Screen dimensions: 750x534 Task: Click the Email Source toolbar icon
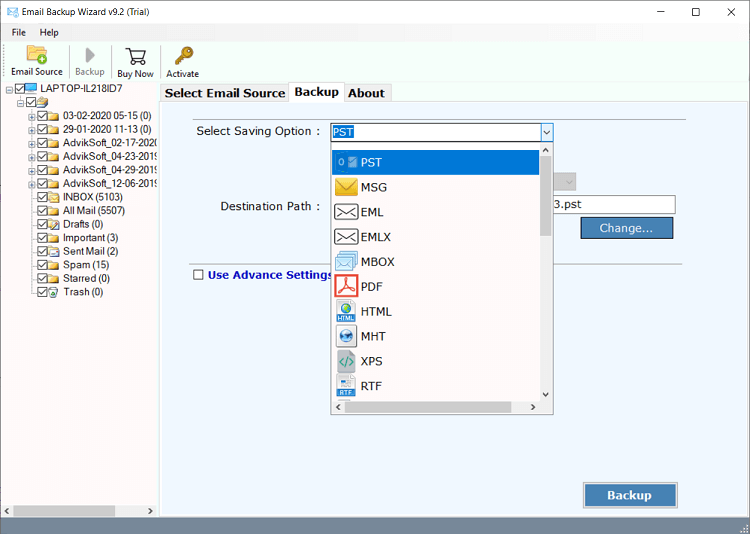[36, 60]
